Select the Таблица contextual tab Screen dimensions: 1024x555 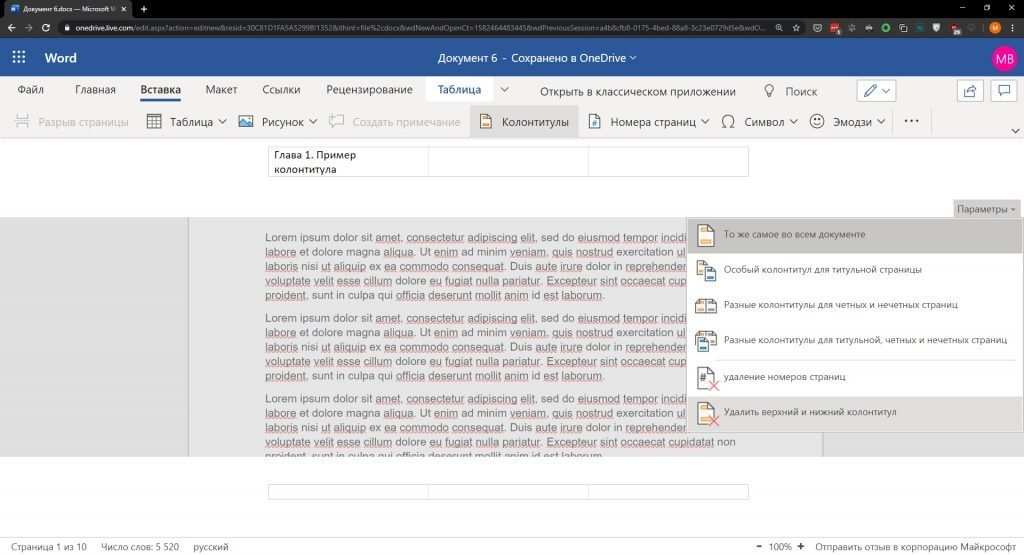click(x=459, y=90)
